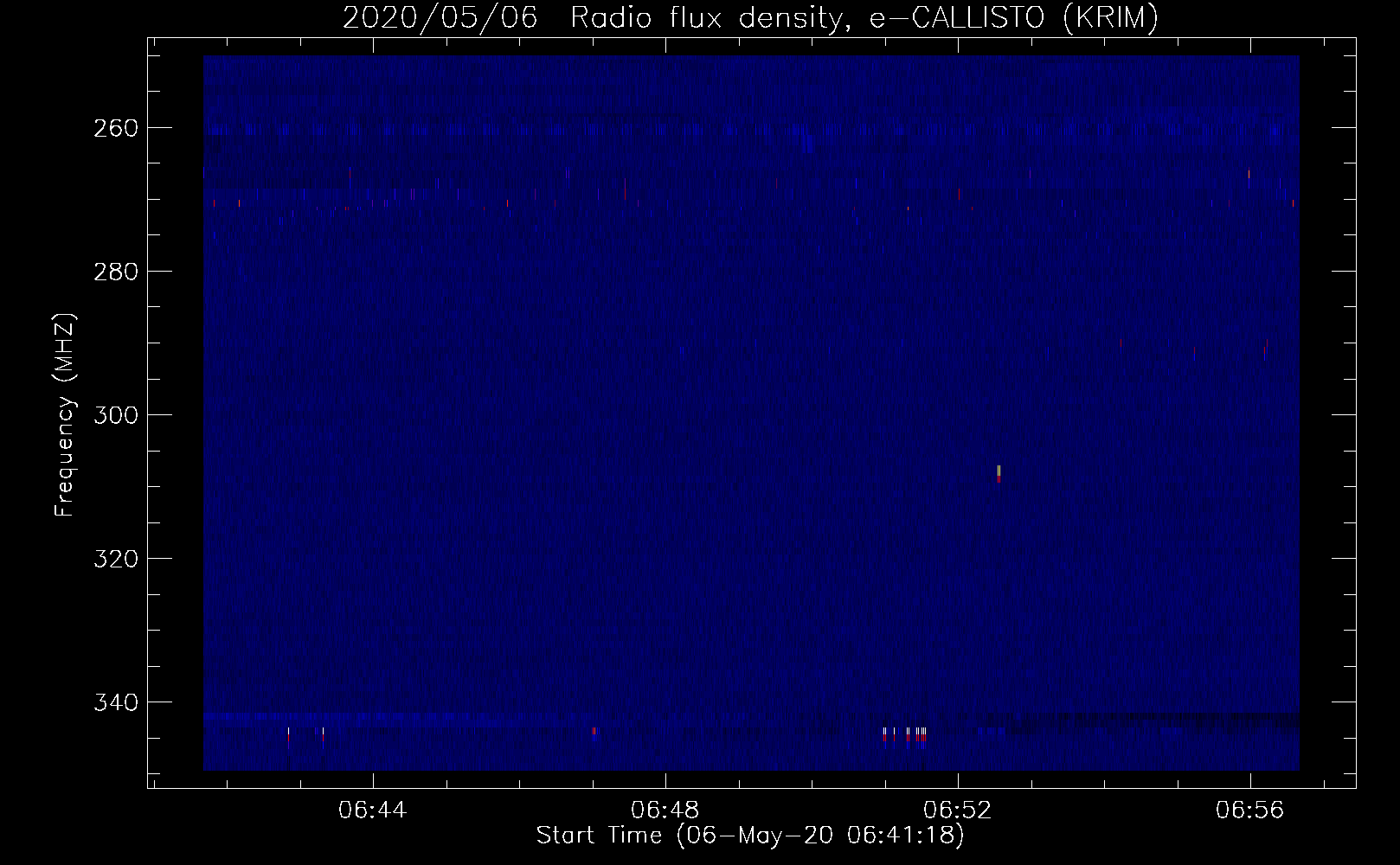
Task: Click the white burst near 308 MHz
Action: click(x=999, y=472)
